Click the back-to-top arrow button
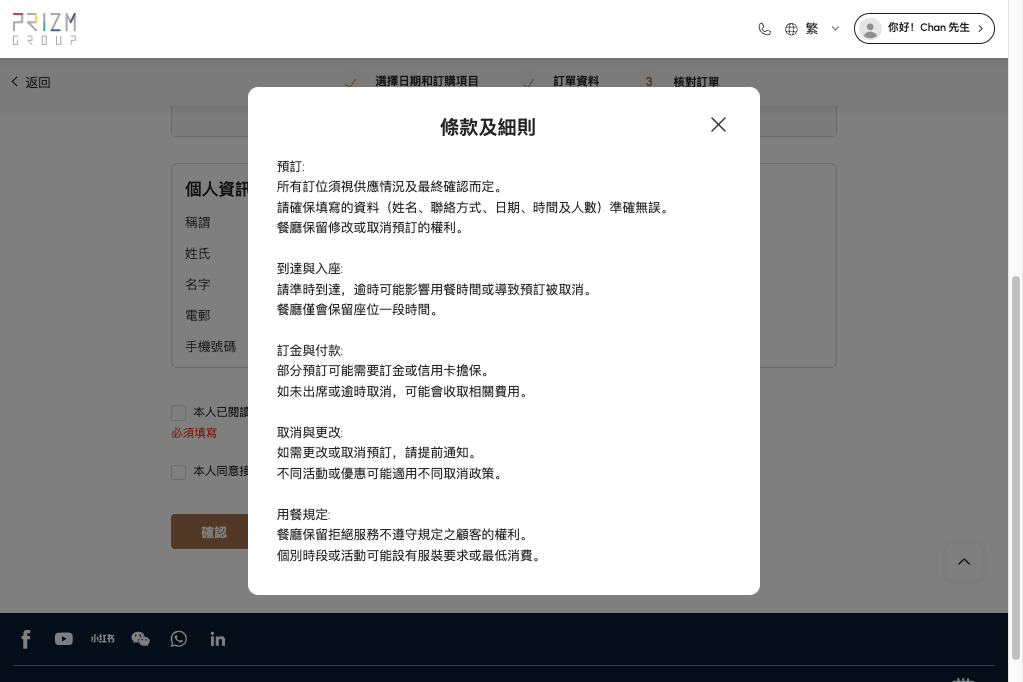The width and height of the screenshot is (1023, 682). click(964, 562)
